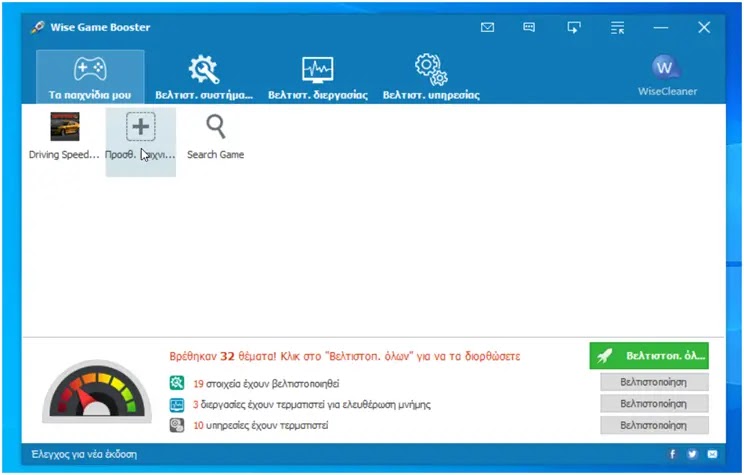Click '10 υπηρεσίες έχουν τερματιστεί' text
This screenshot has width=744, height=475.
[x=260, y=425]
